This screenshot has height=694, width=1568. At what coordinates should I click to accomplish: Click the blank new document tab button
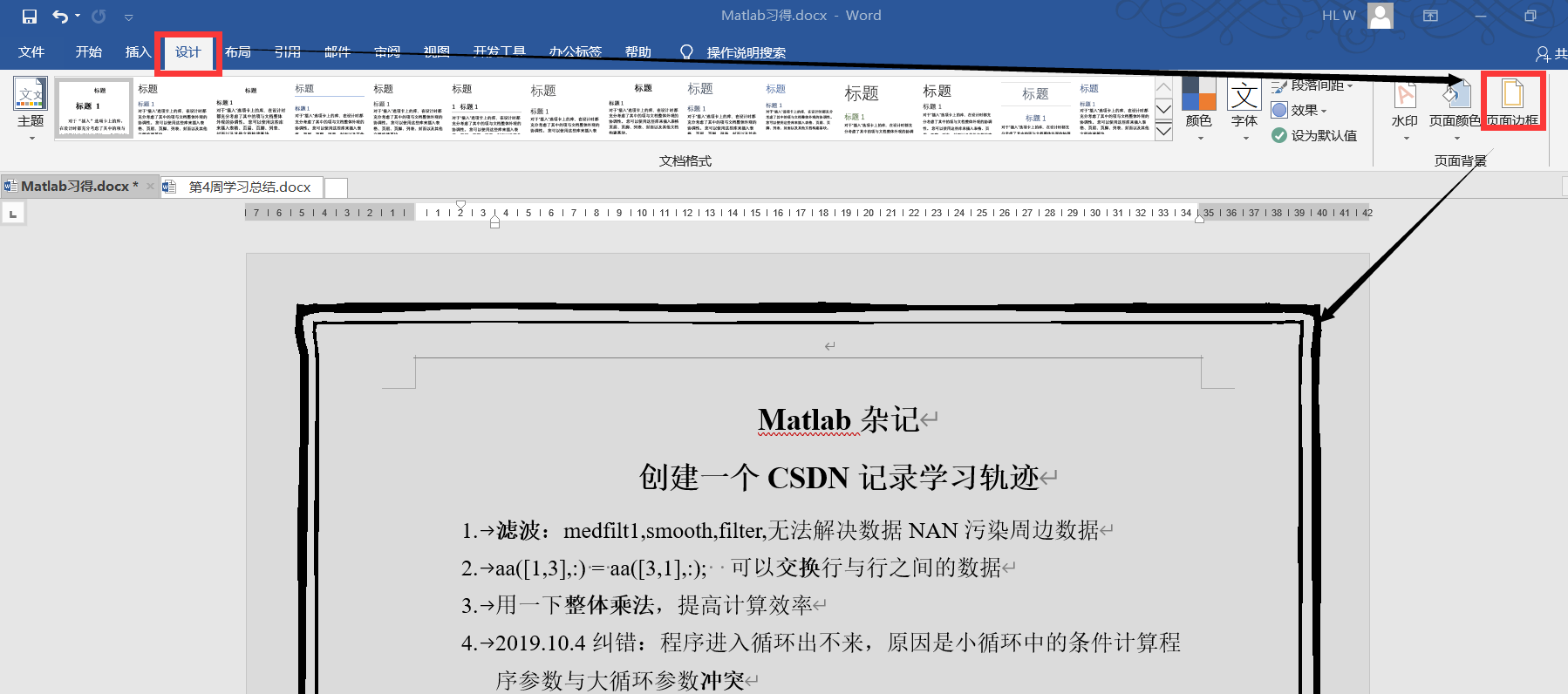[x=336, y=187]
